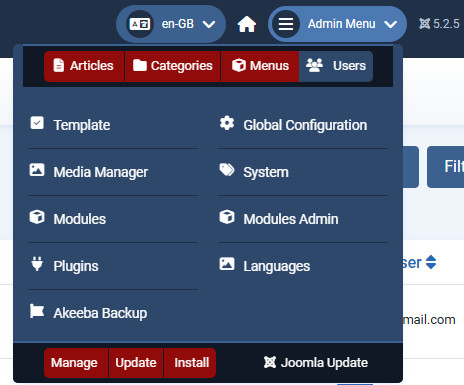
Task: Open the Articles tab
Action: (x=84, y=66)
